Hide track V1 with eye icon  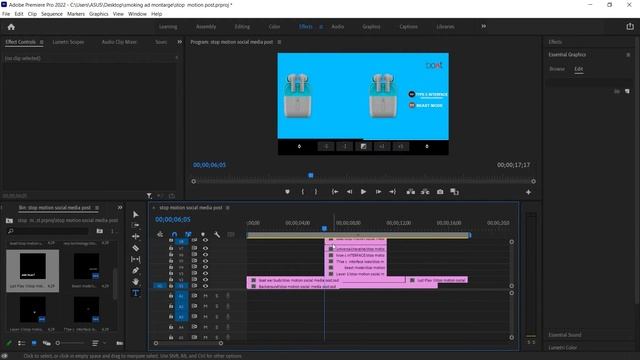pos(205,286)
